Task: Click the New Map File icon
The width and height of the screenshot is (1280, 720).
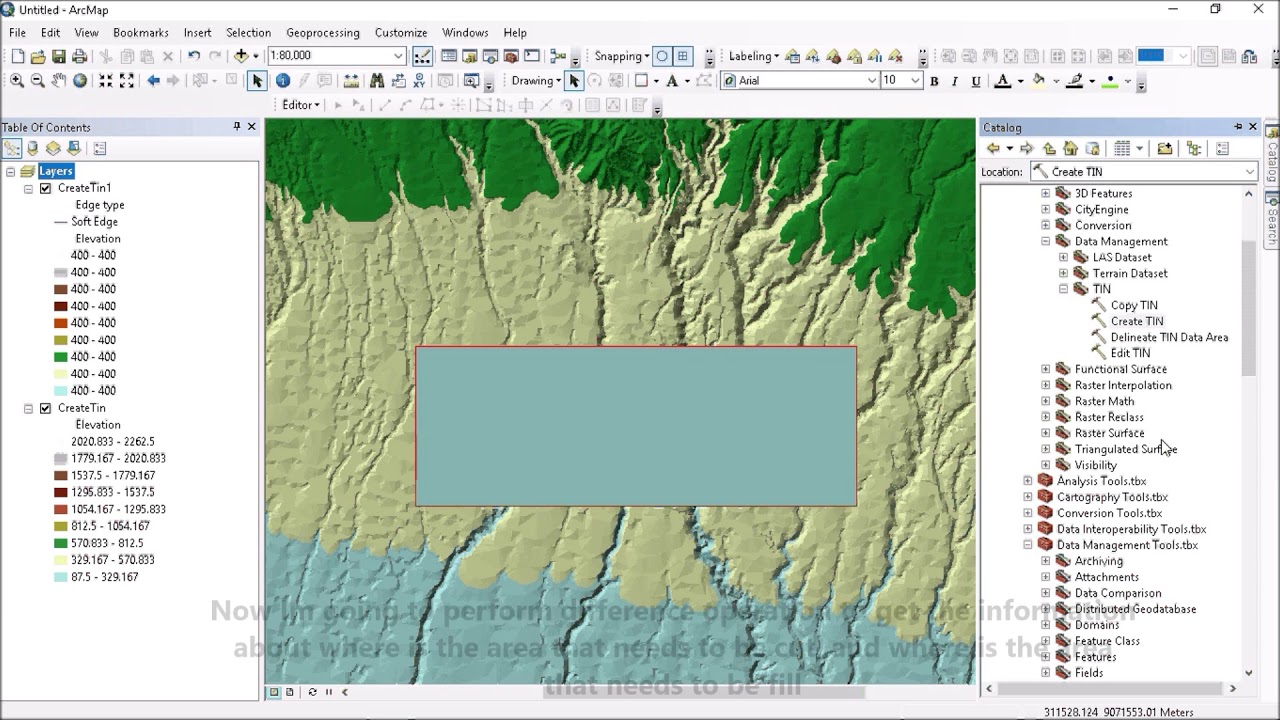Action: pyautogui.click(x=17, y=57)
